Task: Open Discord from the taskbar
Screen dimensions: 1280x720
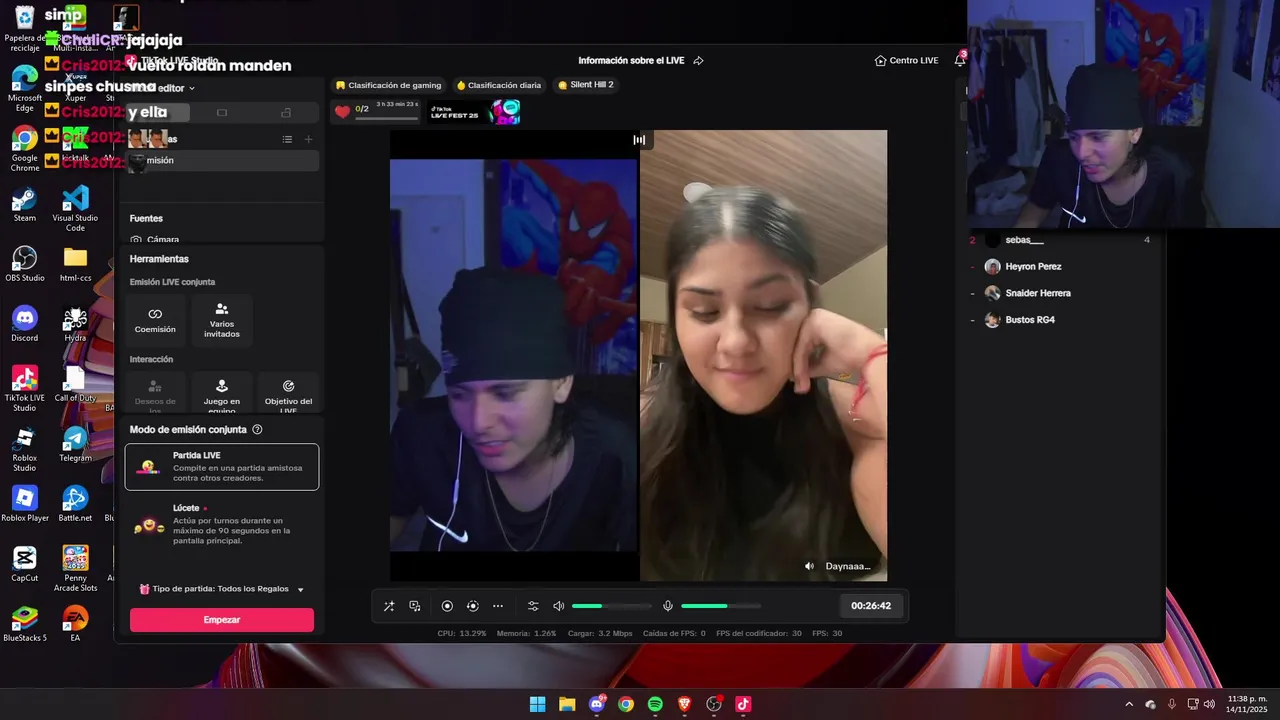Action: pyautogui.click(x=597, y=704)
